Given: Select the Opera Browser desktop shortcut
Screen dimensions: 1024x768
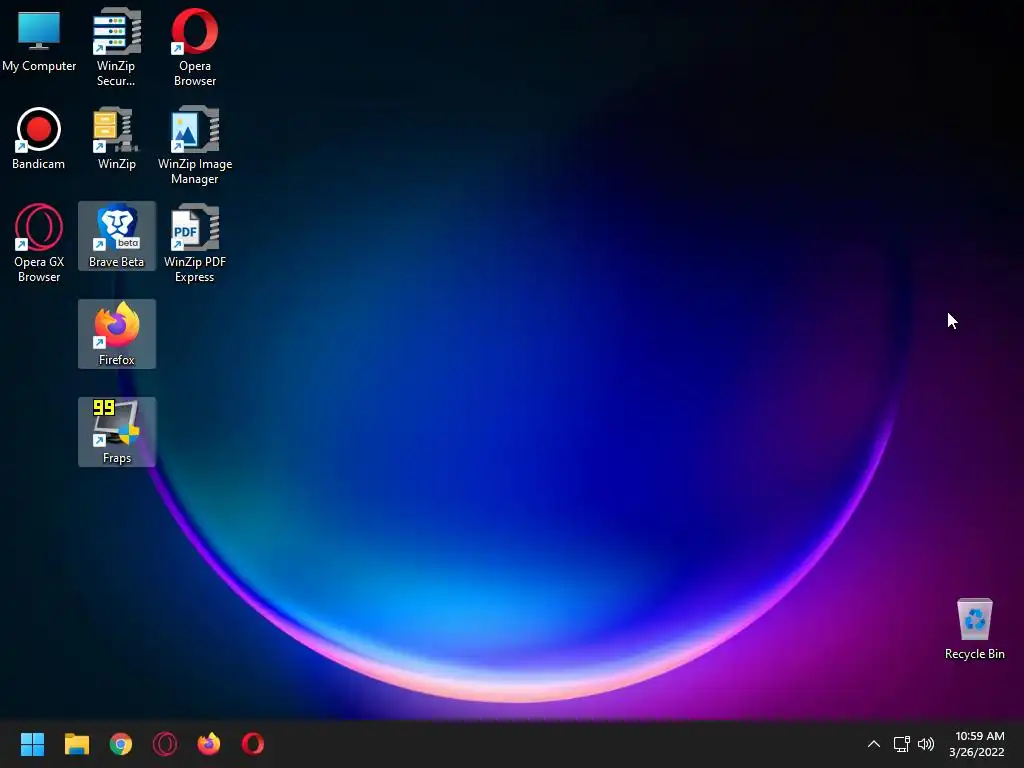Looking at the screenshot, I should point(195,47).
